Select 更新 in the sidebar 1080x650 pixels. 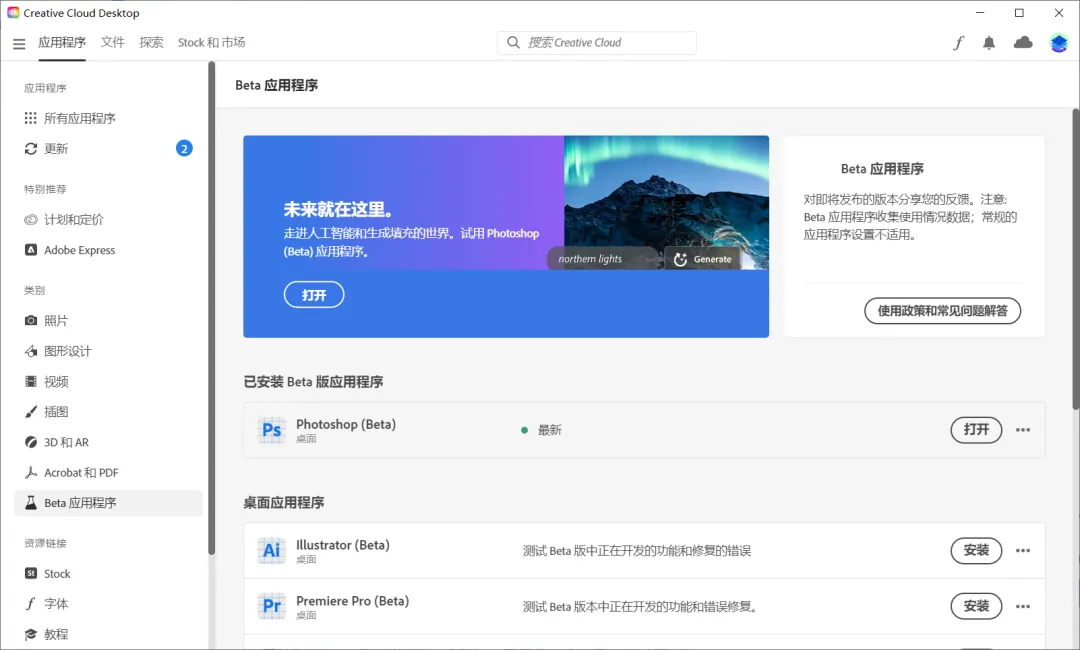click(57, 149)
